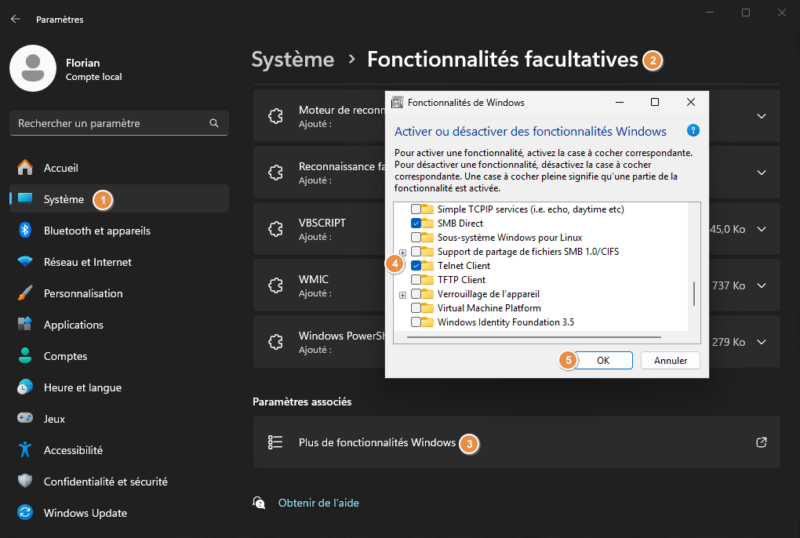This screenshot has height=538, width=800.
Task: Click the Accessibilité icon
Action: (25, 450)
